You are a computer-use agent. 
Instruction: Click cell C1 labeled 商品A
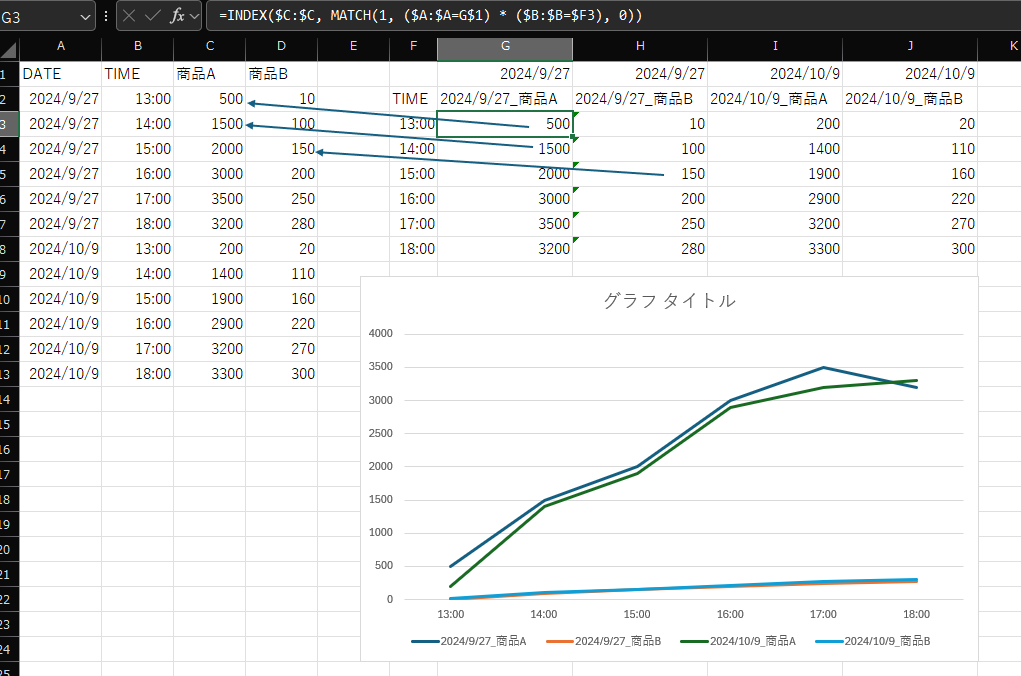(210, 74)
